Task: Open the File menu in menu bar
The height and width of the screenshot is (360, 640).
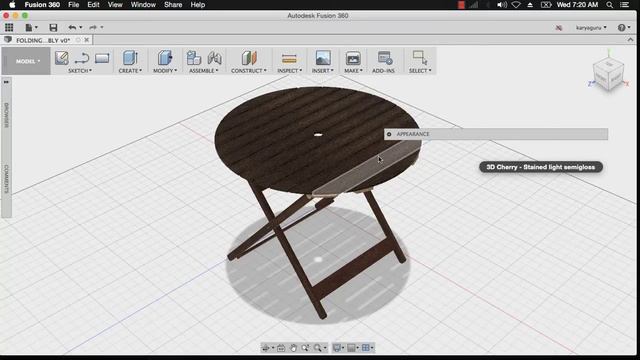Action: click(73, 5)
